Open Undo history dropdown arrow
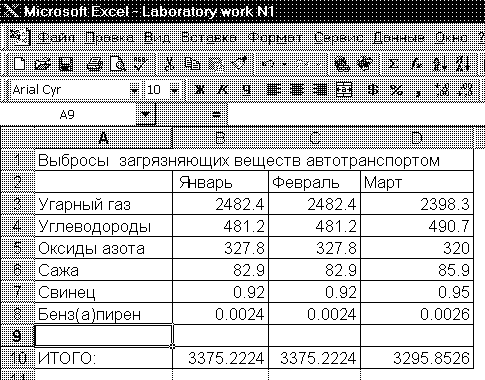Screen dimensions: 485x380 [285, 63]
